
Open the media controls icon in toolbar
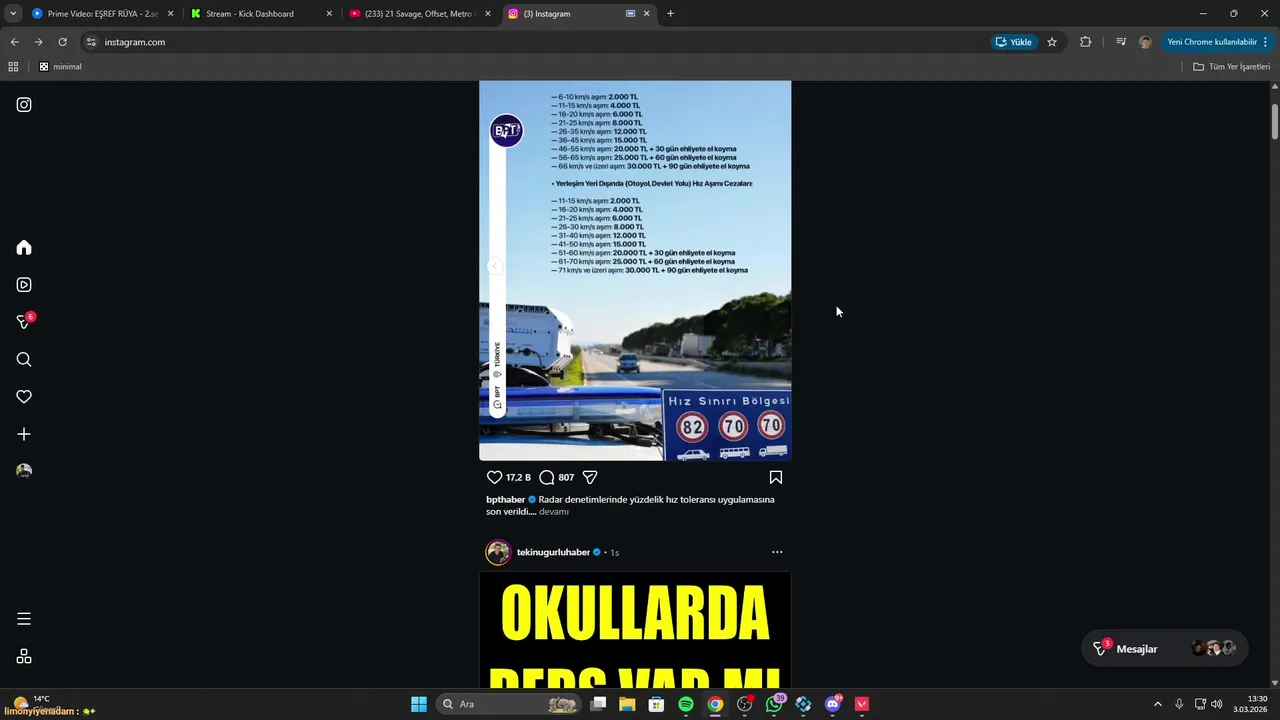pyautogui.click(x=1120, y=42)
